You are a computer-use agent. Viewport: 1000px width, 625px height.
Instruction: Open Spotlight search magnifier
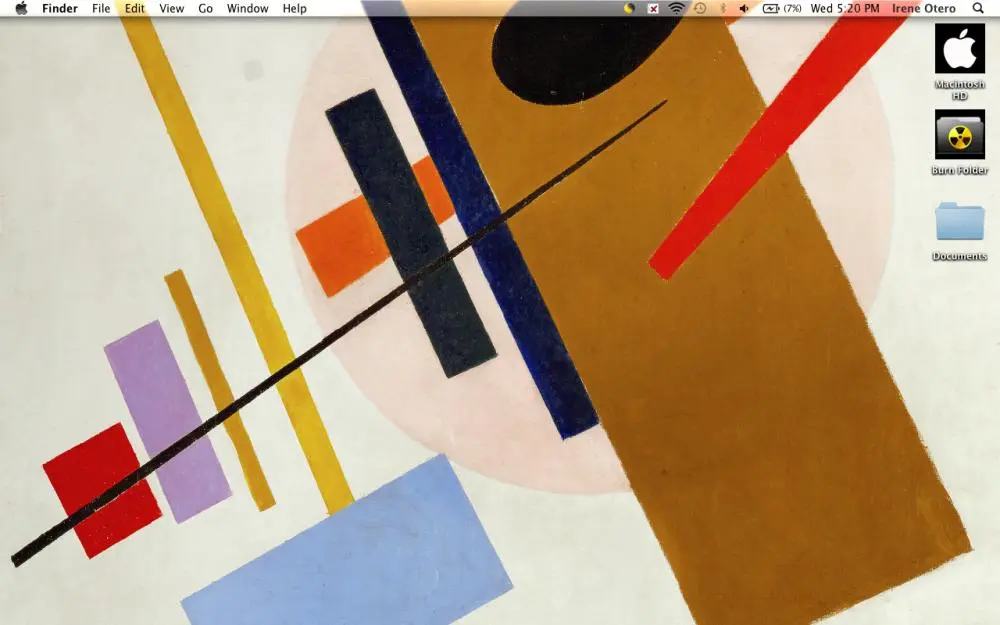point(978,8)
